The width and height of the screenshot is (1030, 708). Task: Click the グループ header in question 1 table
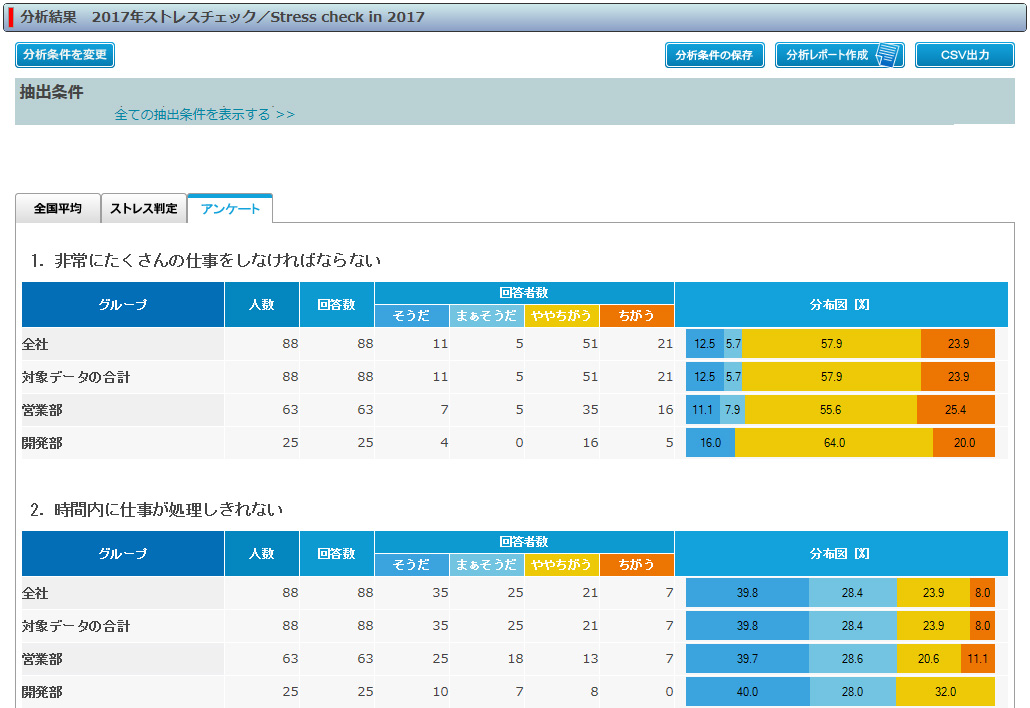pos(123,305)
